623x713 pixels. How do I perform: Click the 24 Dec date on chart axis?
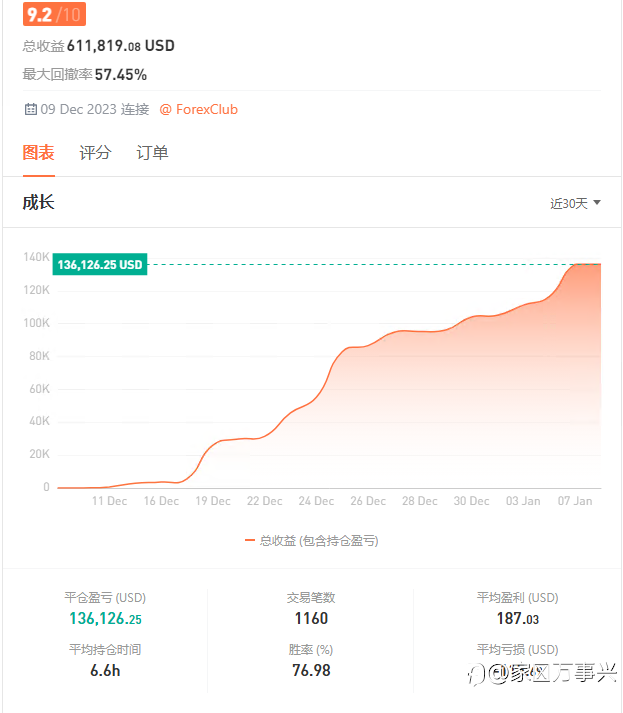316,501
